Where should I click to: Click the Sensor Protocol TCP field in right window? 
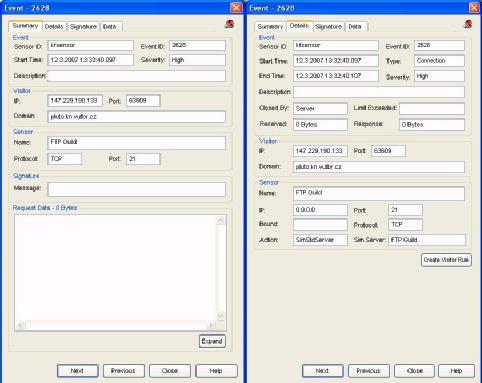(406, 225)
